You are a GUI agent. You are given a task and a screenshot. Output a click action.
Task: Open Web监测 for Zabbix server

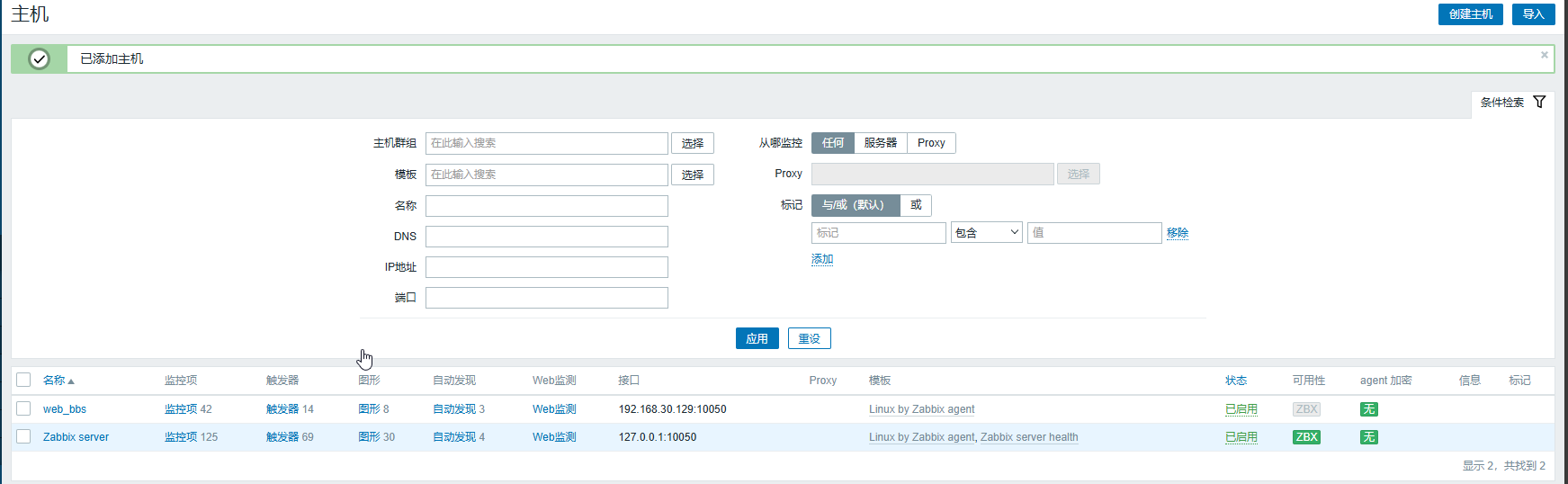(x=554, y=437)
